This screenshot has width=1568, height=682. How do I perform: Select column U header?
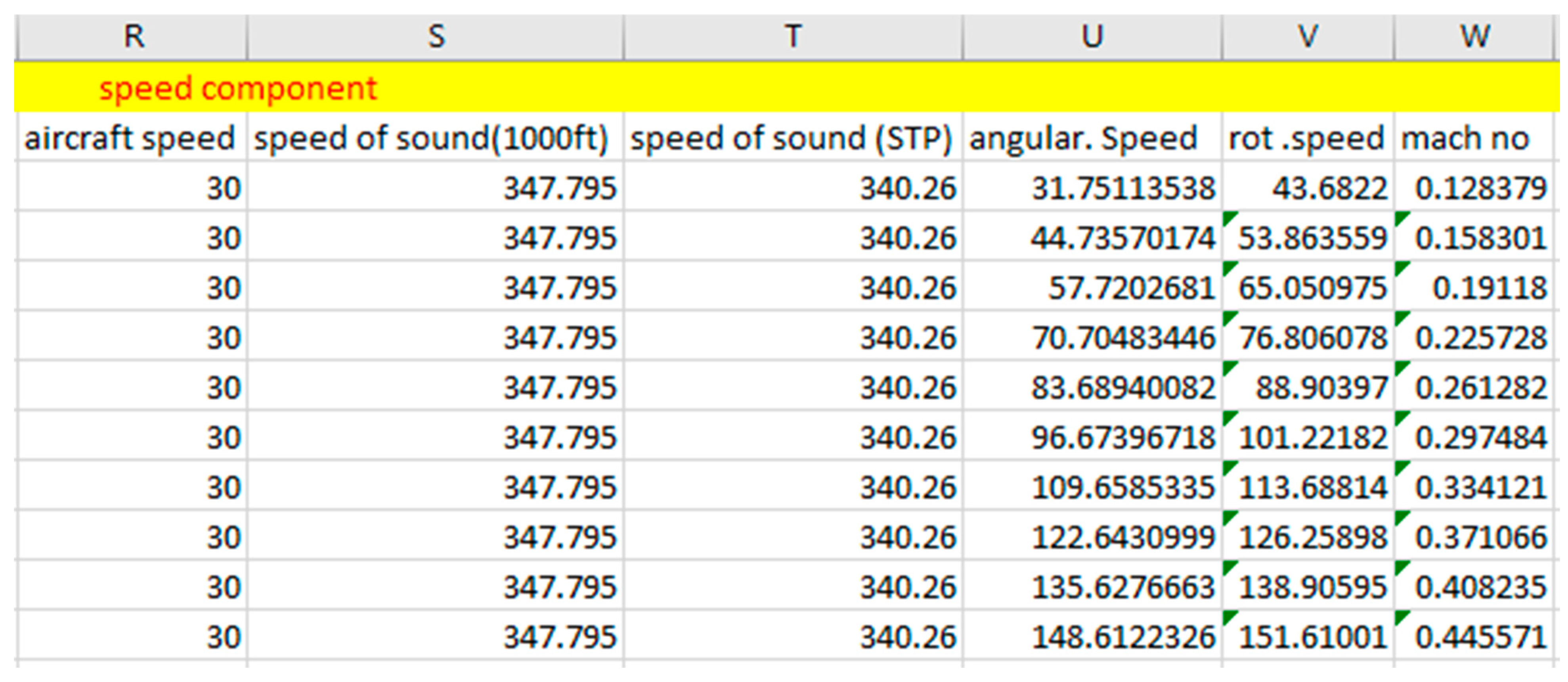pyautogui.click(x=1092, y=36)
